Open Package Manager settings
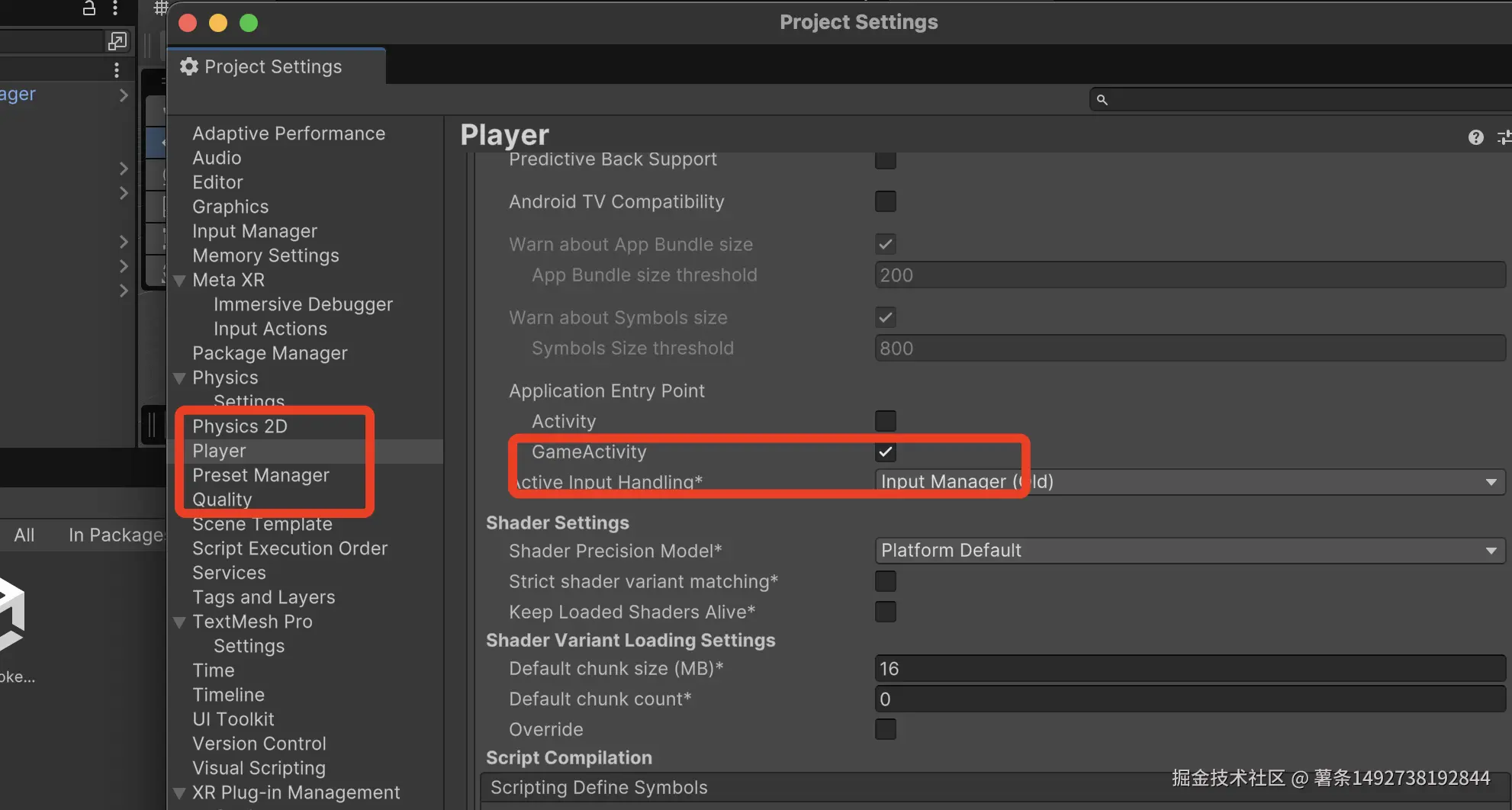 point(270,353)
